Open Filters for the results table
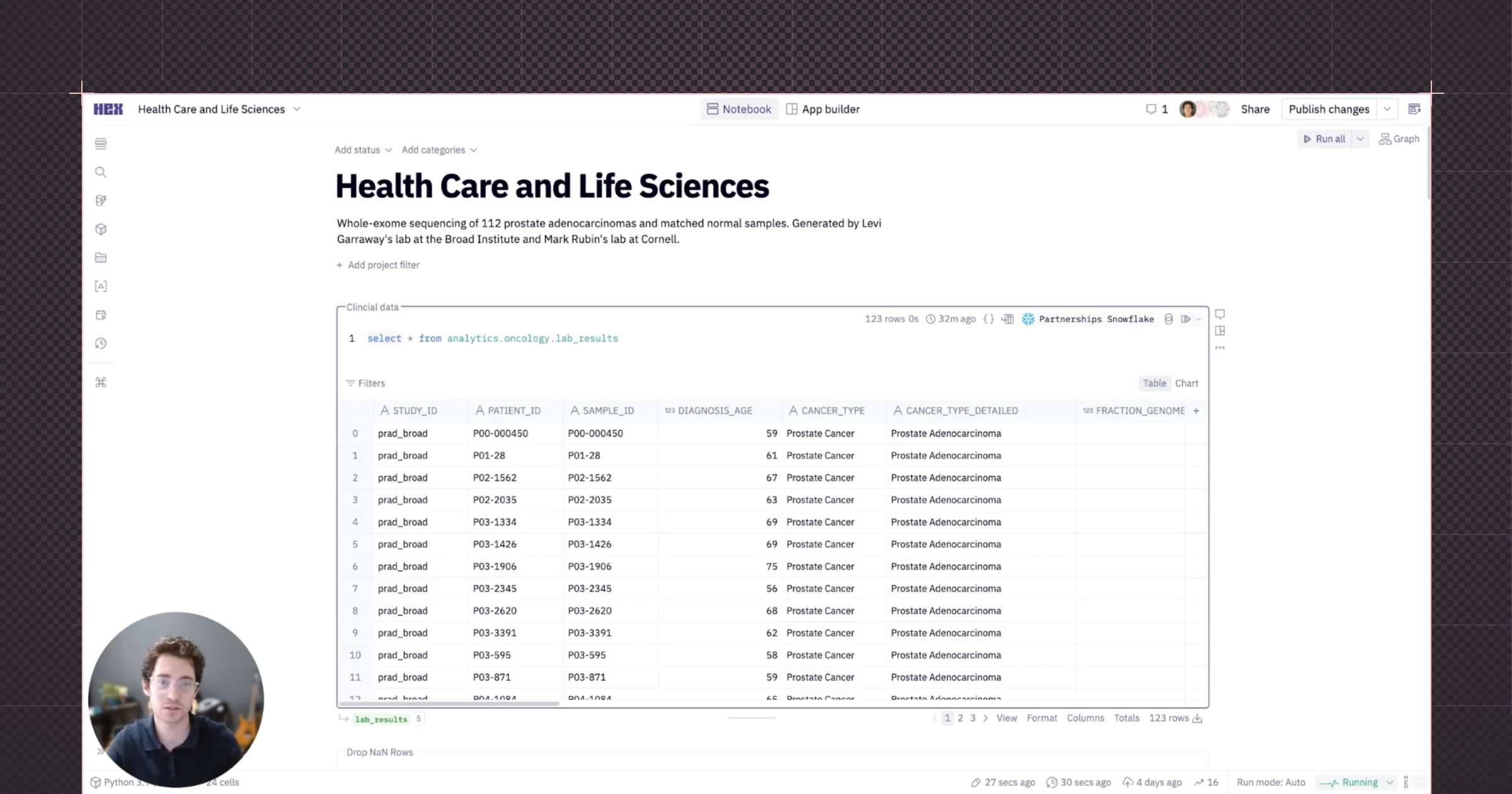This screenshot has width=1512, height=794. pos(365,383)
